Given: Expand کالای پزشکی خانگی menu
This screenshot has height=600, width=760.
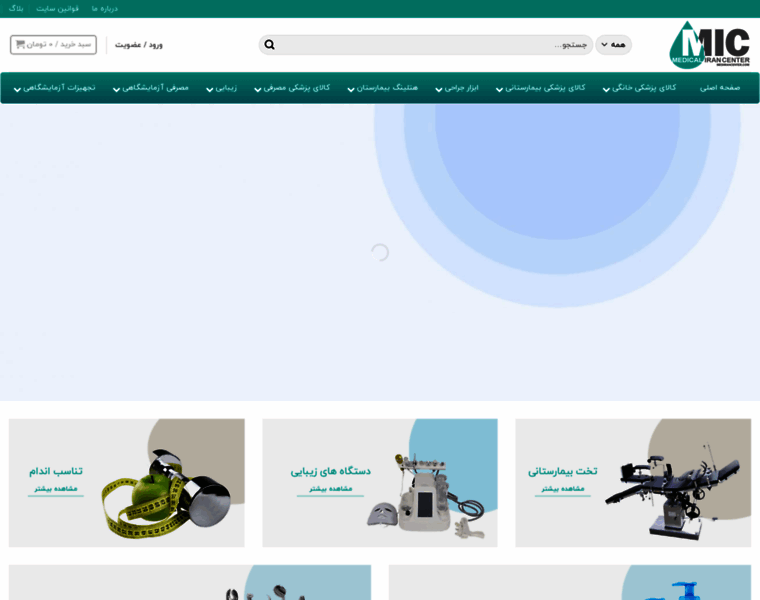Looking at the screenshot, I should pyautogui.click(x=639, y=88).
